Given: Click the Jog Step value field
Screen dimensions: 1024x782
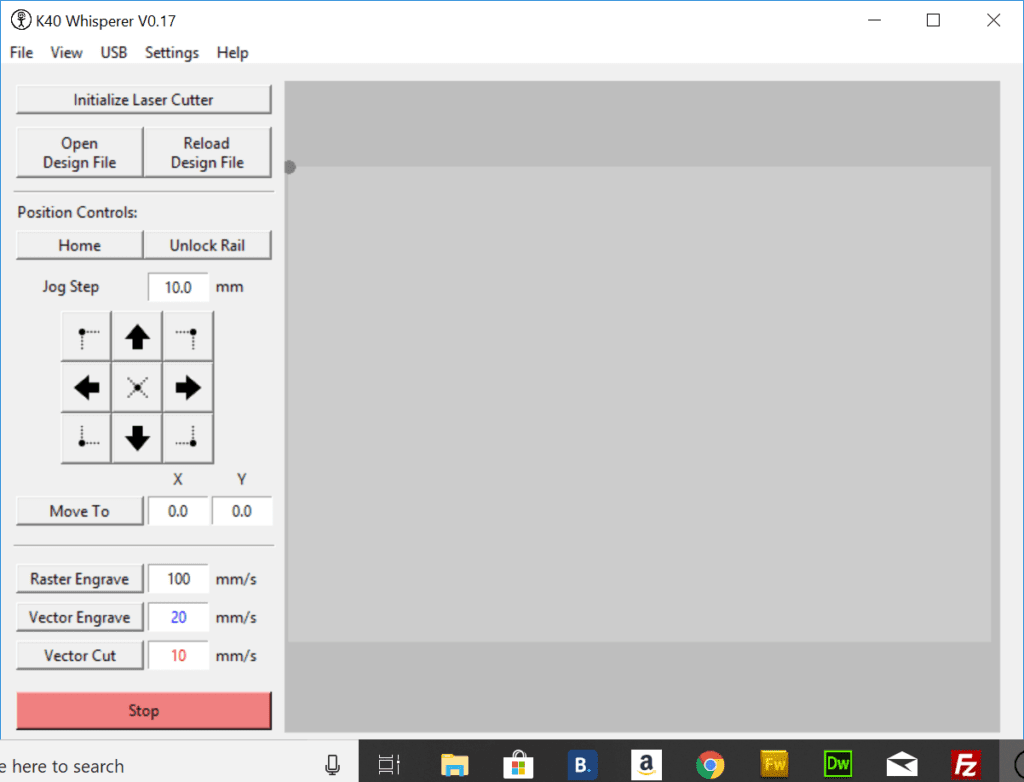Looking at the screenshot, I should pos(178,287).
